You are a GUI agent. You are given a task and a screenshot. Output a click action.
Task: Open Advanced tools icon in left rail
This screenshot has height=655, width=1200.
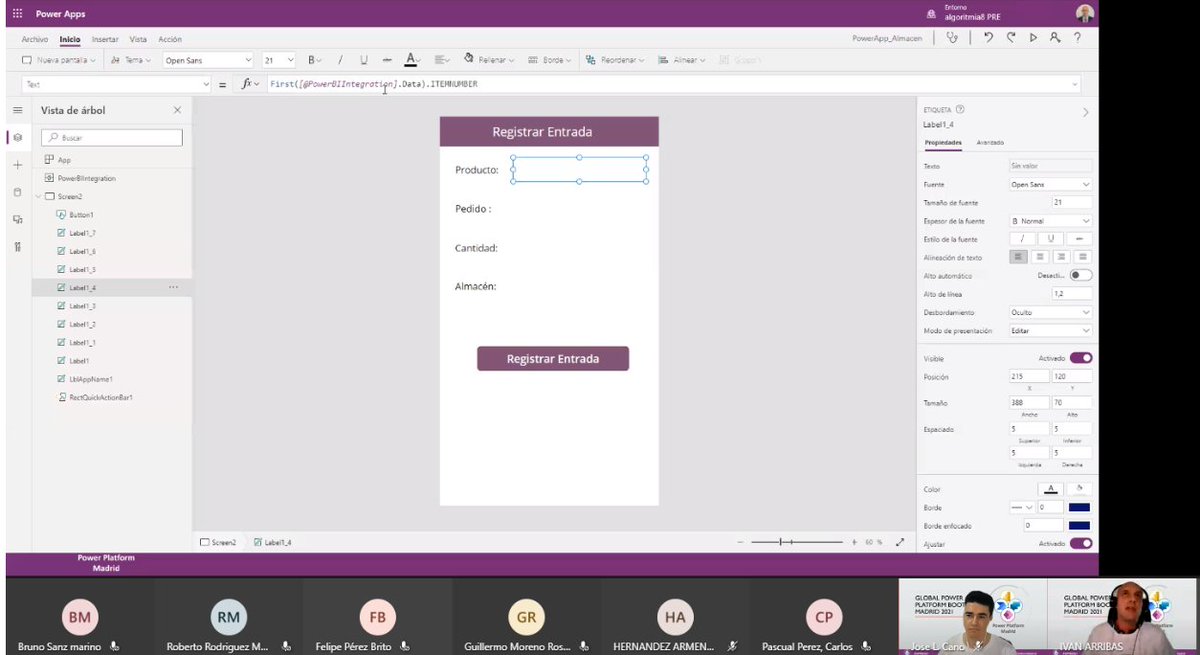(17, 246)
